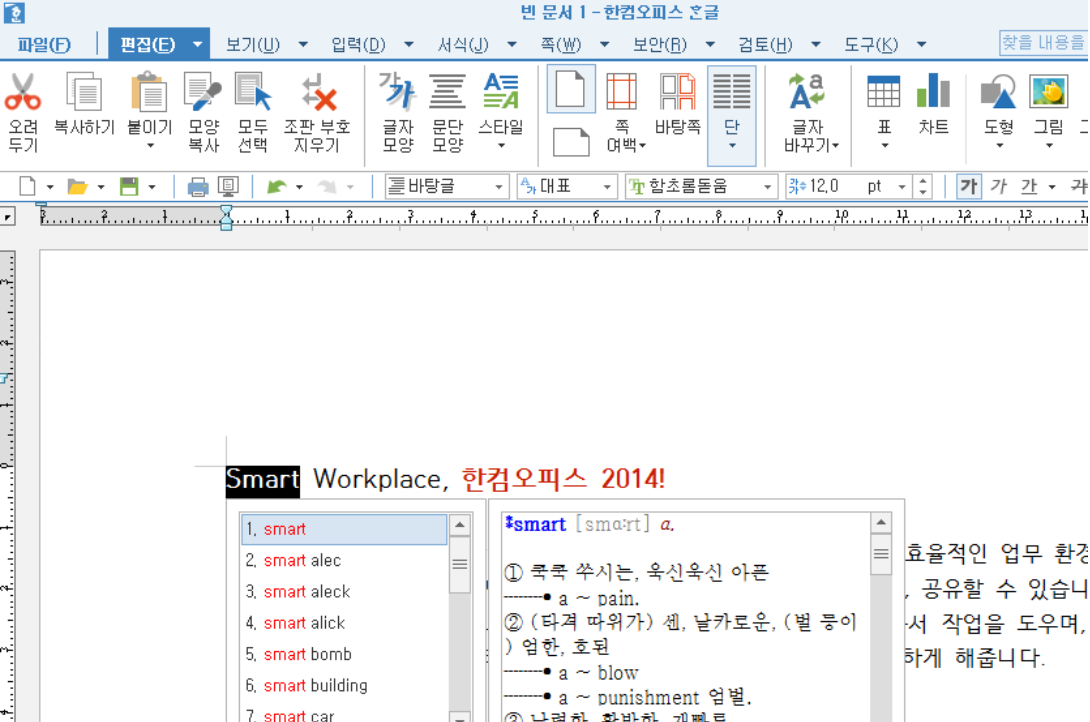
Task: Select landscape page orientation icon
Action: click(571, 142)
